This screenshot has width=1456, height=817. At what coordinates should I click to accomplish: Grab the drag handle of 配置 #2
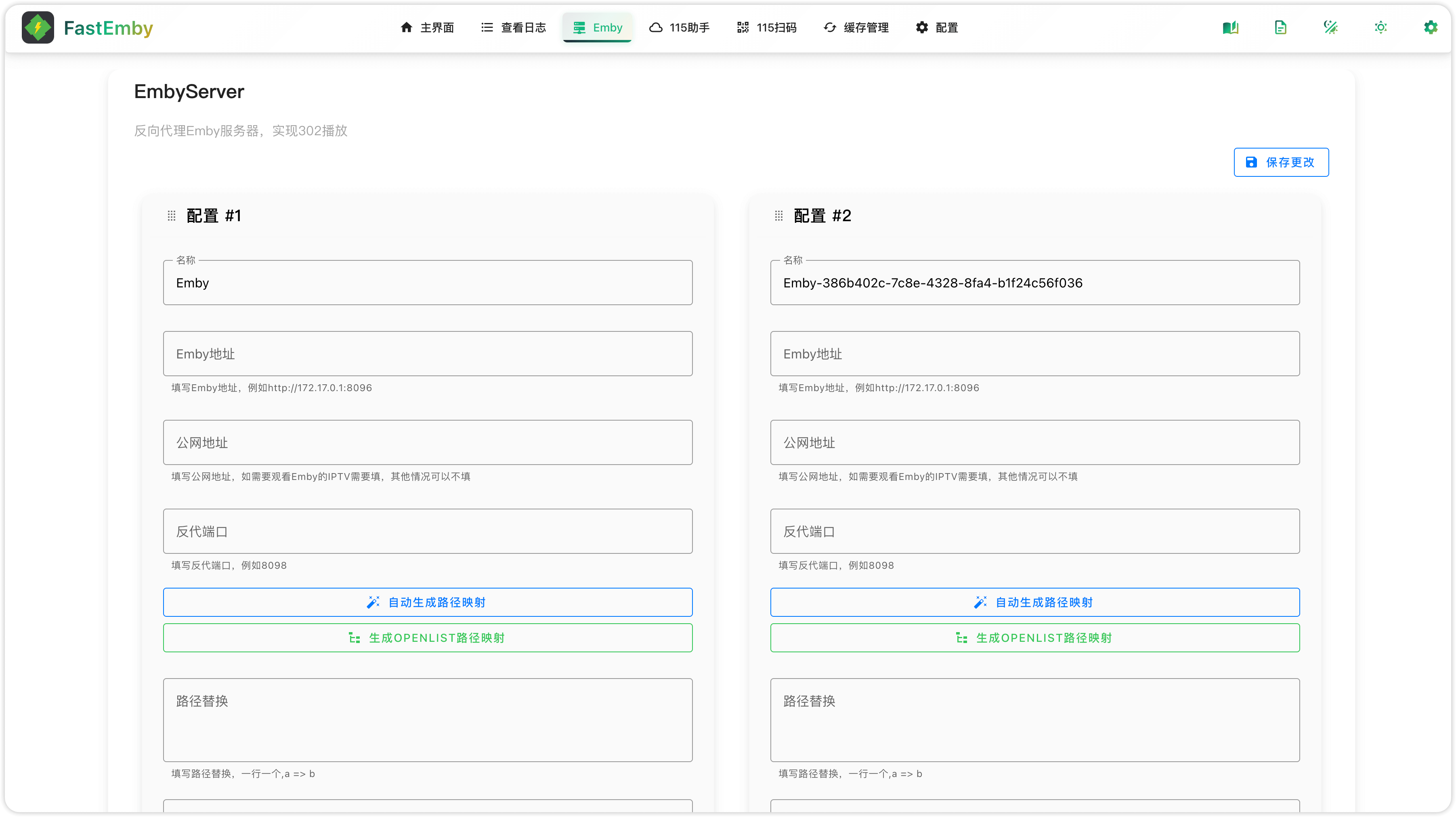tap(779, 216)
